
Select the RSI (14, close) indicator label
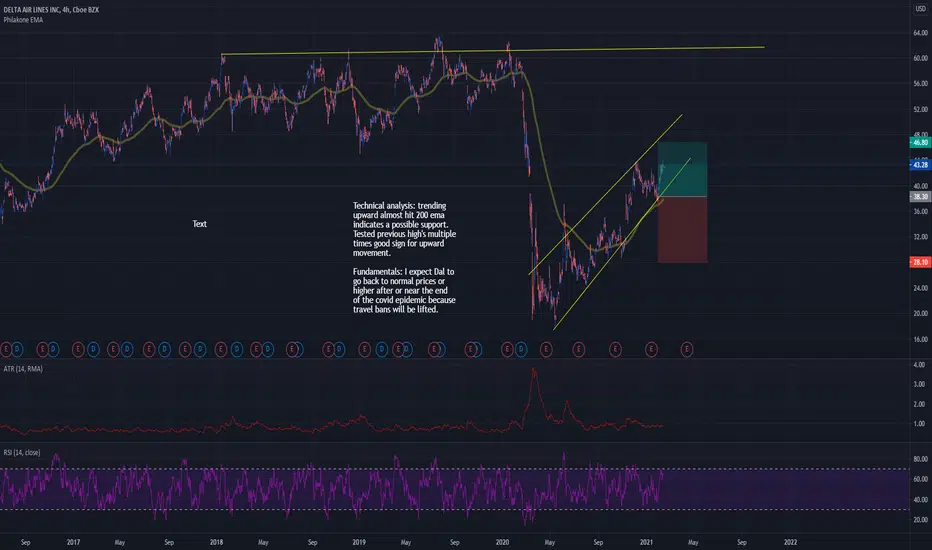point(22,452)
